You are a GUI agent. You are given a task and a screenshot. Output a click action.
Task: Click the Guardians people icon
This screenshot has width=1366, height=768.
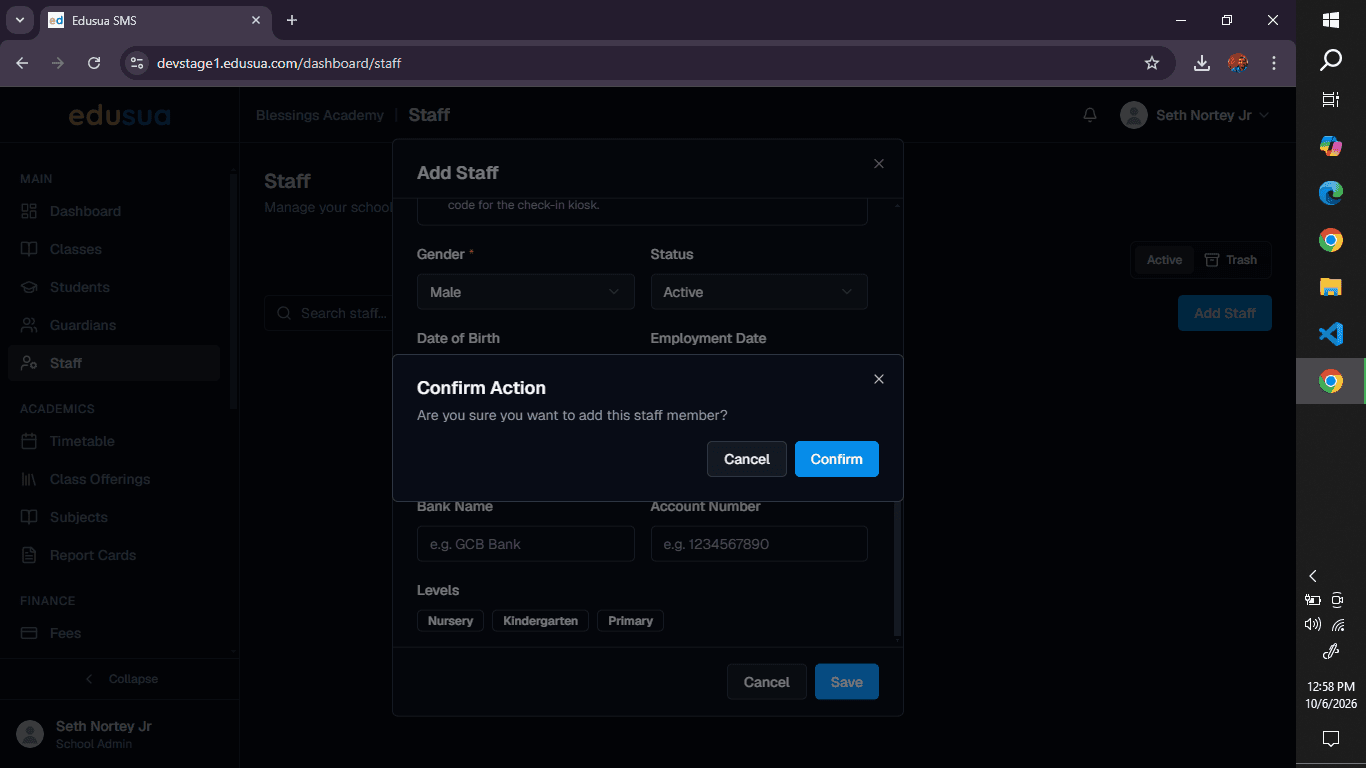coord(29,325)
